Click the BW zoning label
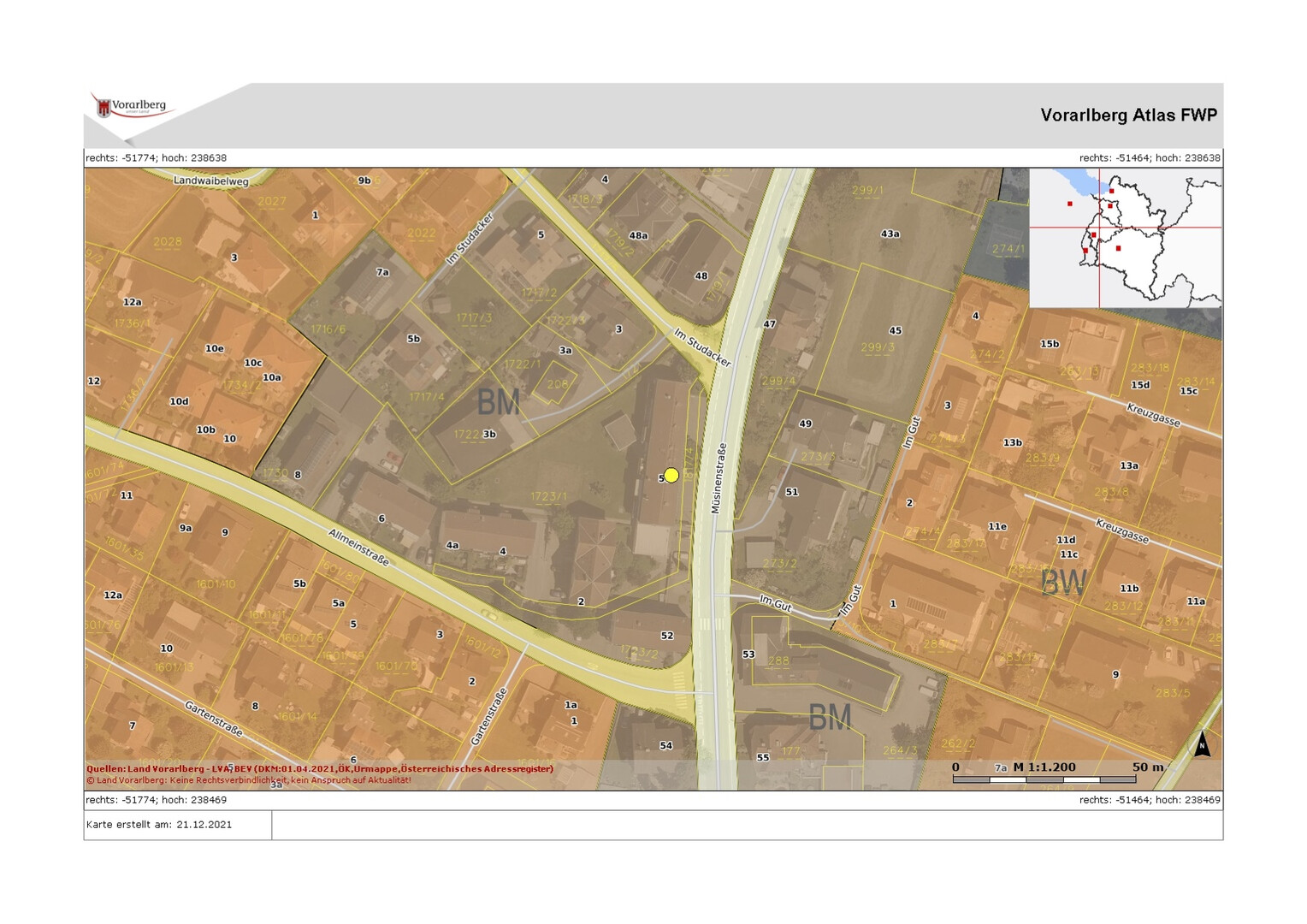The height and width of the screenshot is (924, 1307). 1063,583
